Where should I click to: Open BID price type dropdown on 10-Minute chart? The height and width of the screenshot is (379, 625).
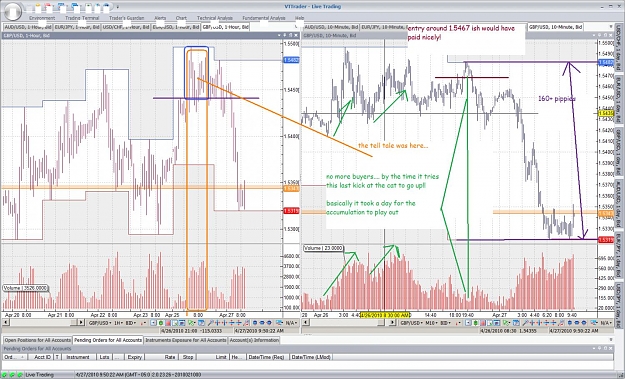click(x=444, y=322)
